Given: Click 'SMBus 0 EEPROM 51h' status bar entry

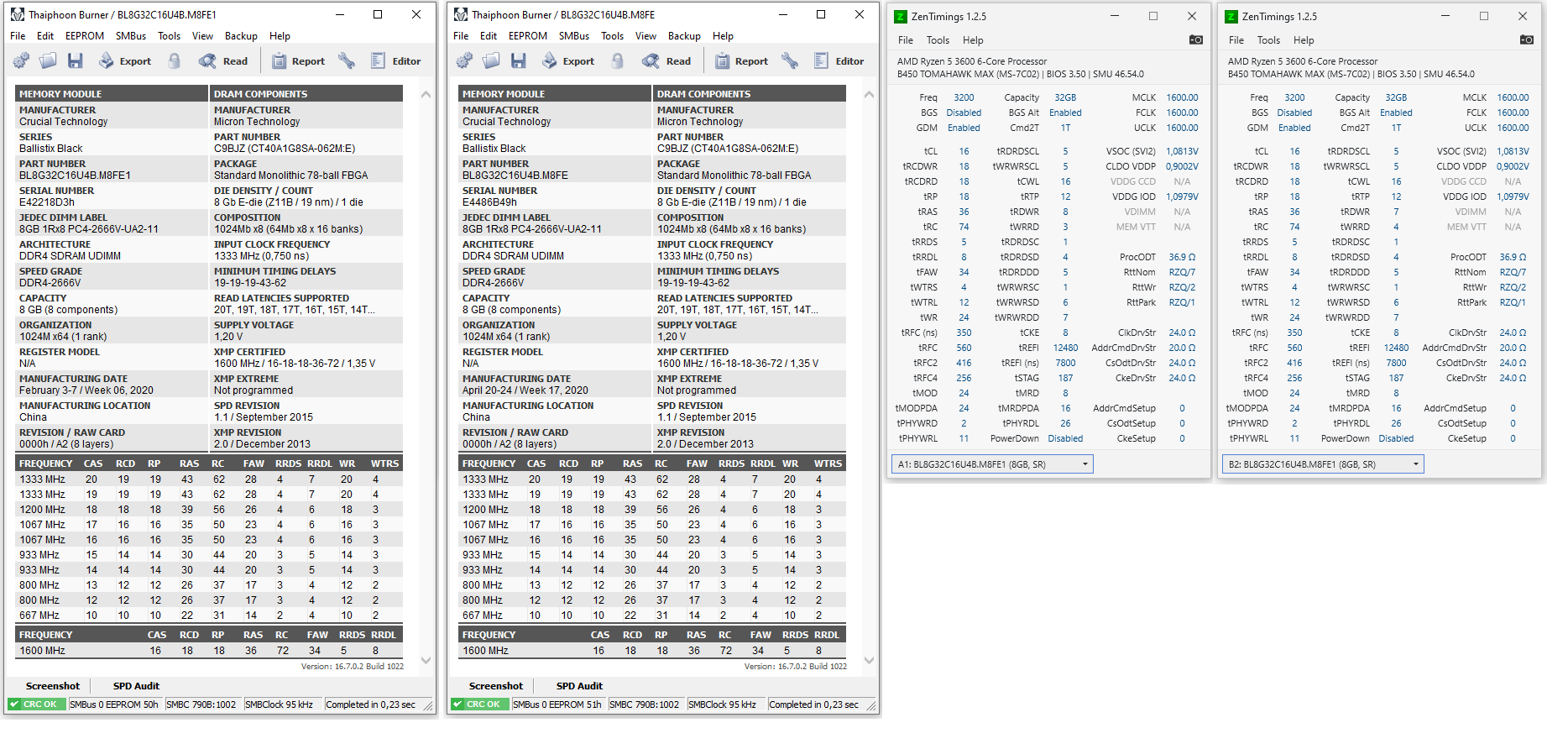Looking at the screenshot, I should (557, 704).
